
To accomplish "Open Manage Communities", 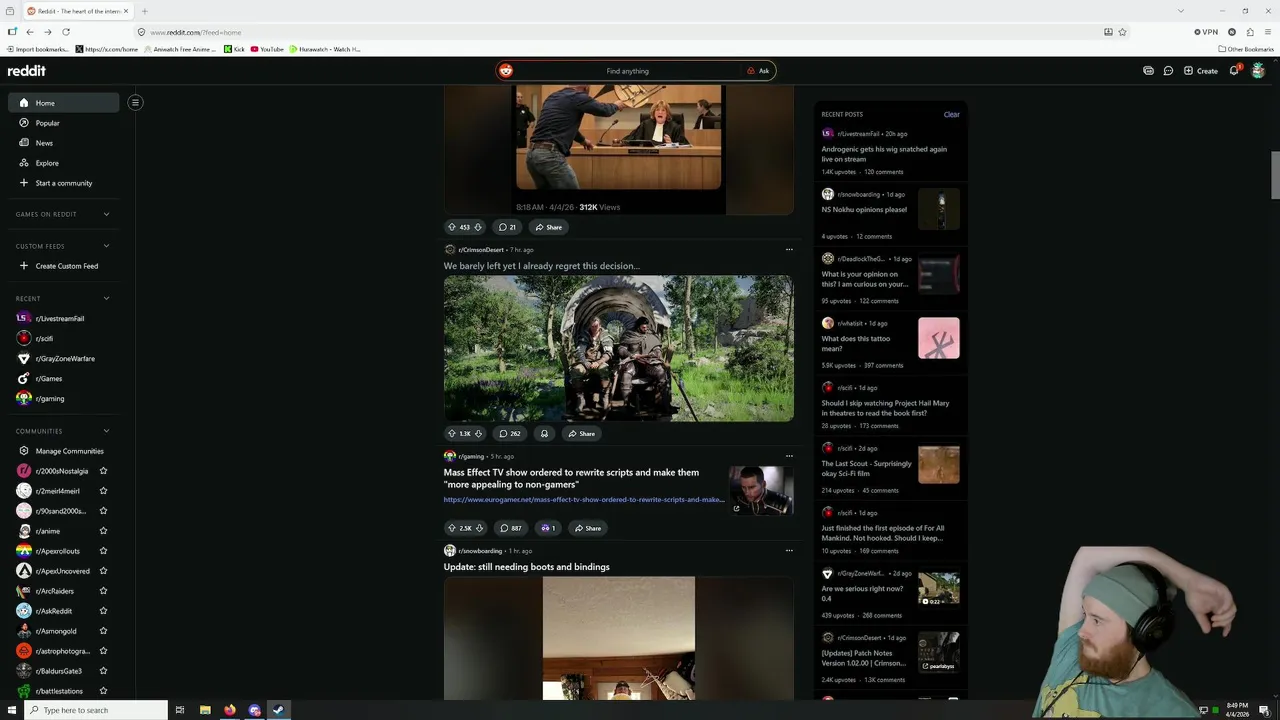I will click(64, 451).
